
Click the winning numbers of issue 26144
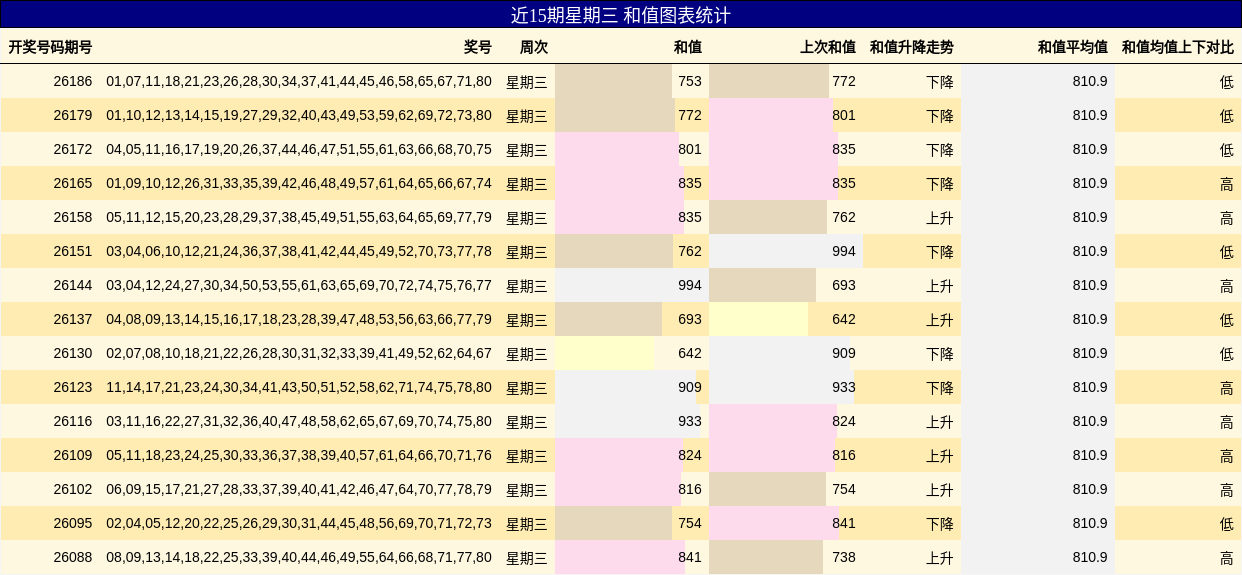click(x=299, y=285)
